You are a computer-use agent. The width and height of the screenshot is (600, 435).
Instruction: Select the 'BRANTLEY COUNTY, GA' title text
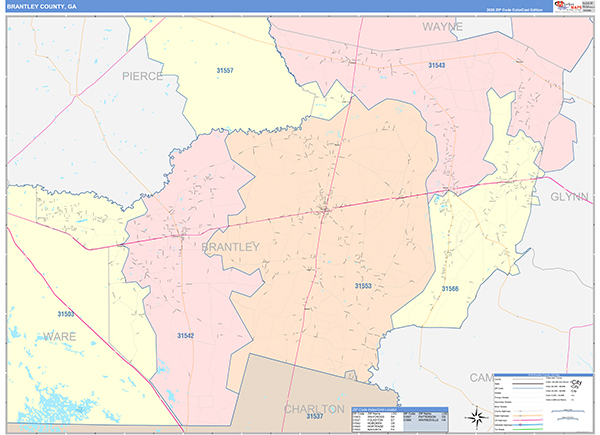click(x=42, y=7)
